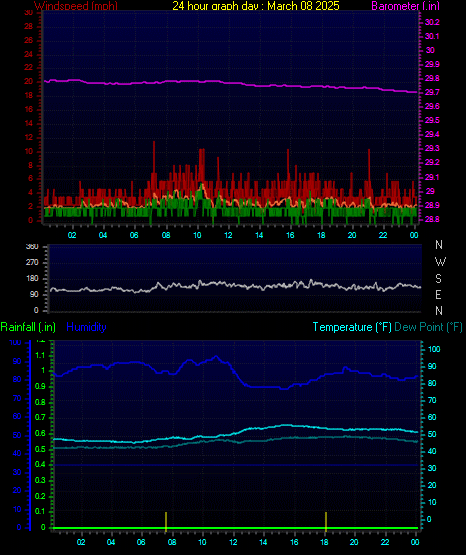Select the 'Windspeed (mph)' axis title
466x555 pixels.
pyautogui.click(x=76, y=5)
